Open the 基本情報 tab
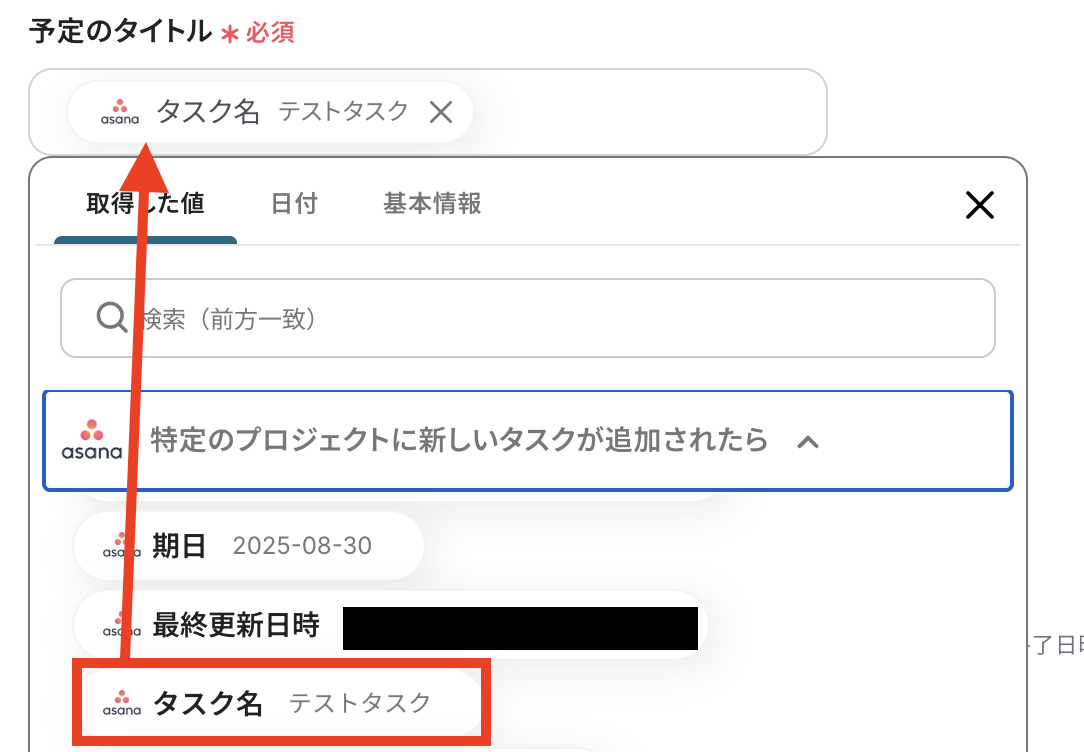The height and width of the screenshot is (752, 1084). pos(432,204)
